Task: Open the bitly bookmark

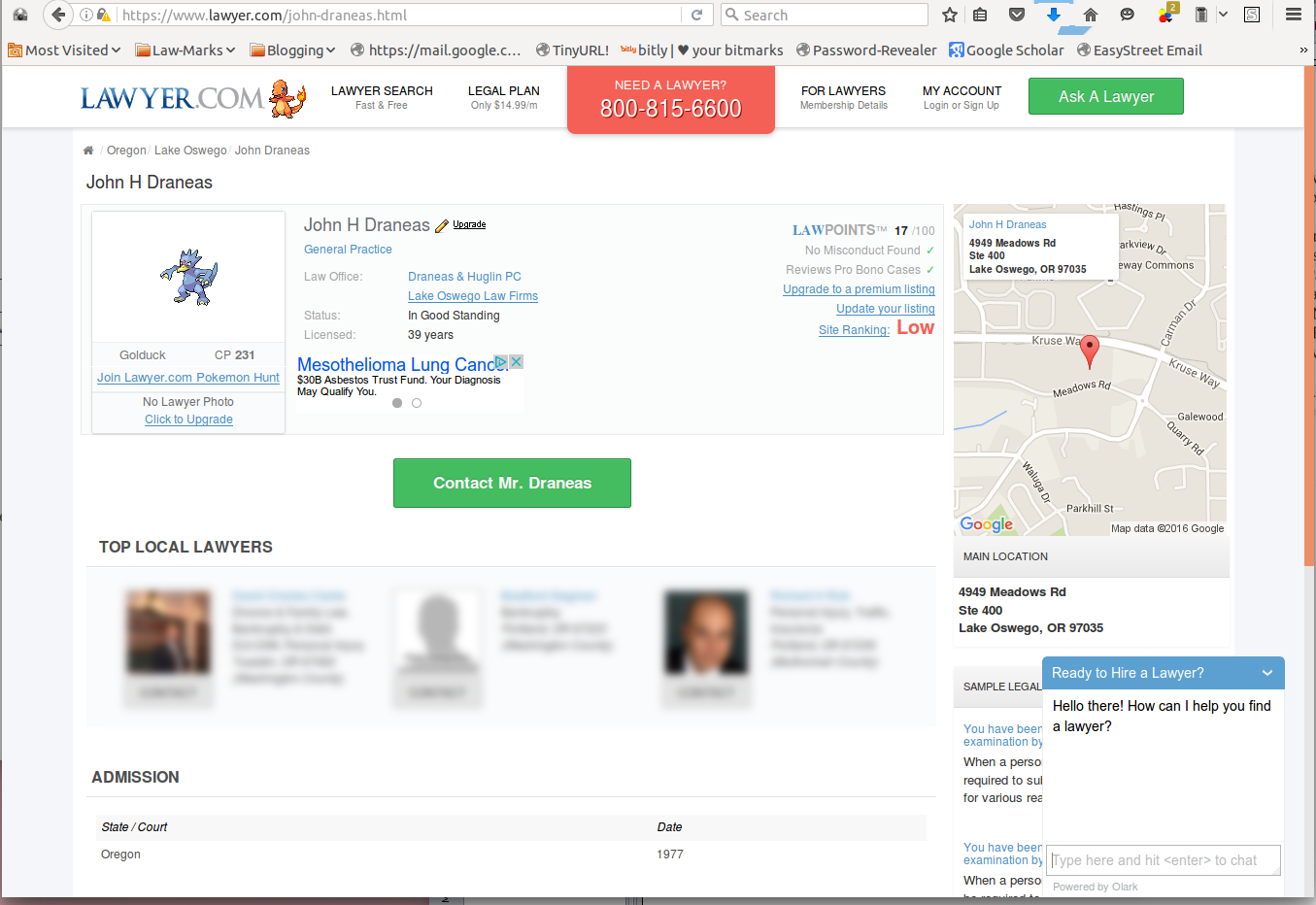Action: [x=702, y=50]
